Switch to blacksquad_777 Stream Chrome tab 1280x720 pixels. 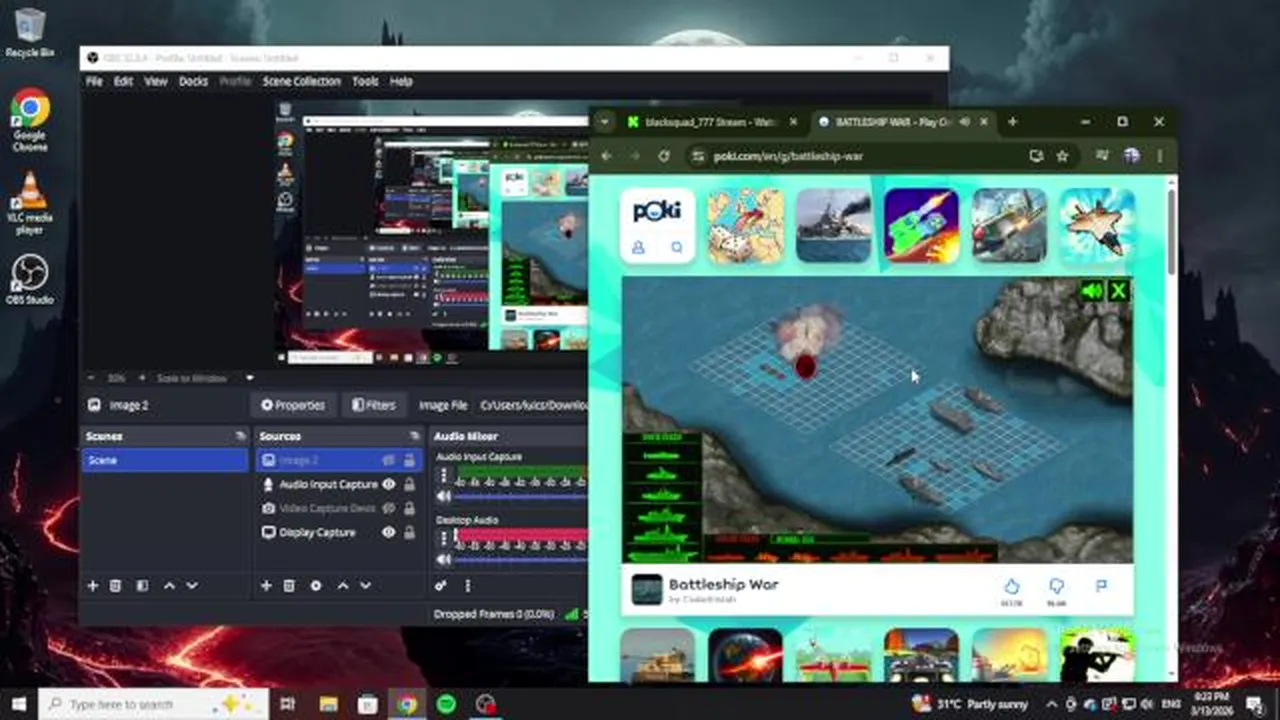[x=710, y=122]
